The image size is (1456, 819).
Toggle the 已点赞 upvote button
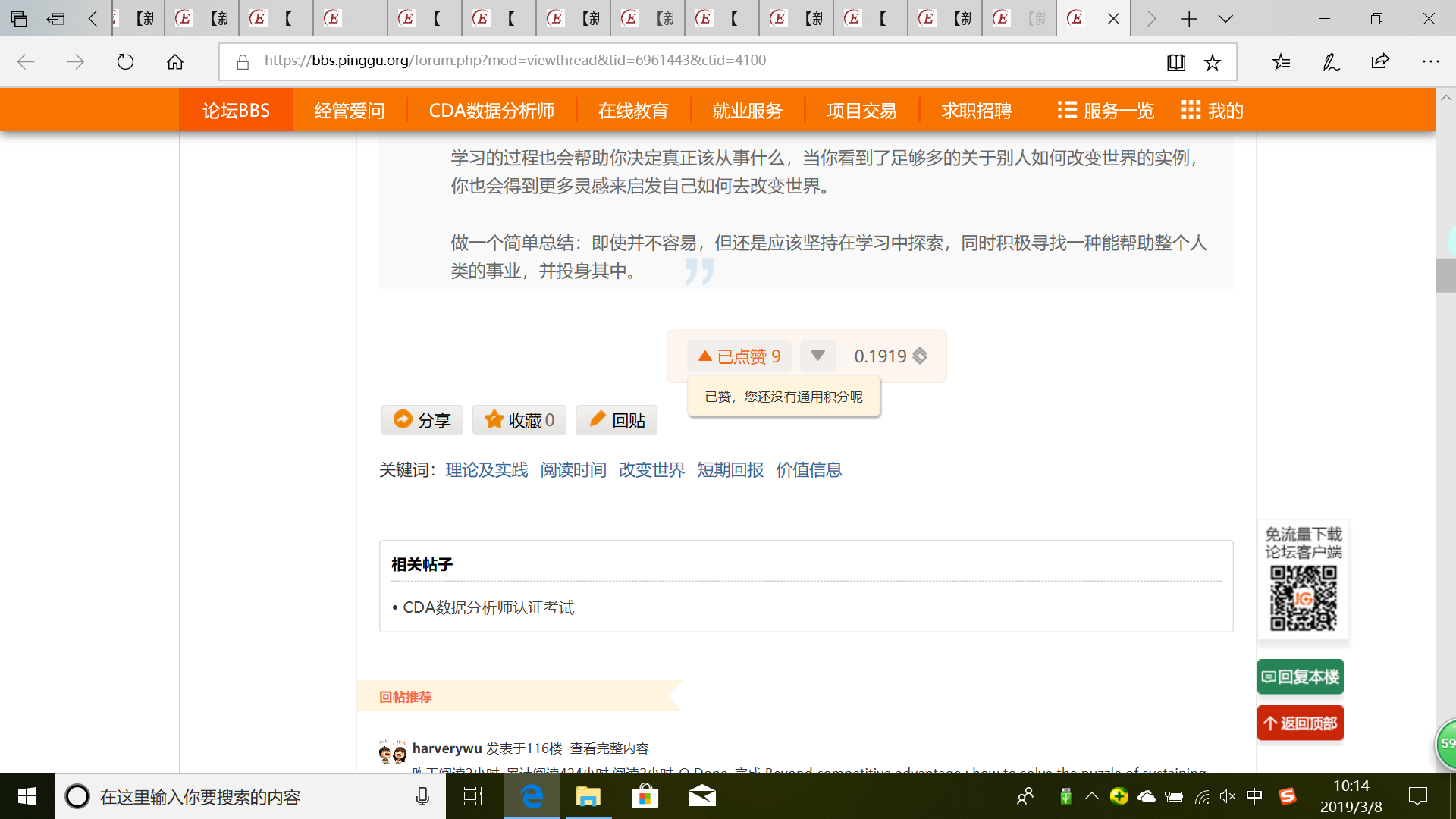739,356
